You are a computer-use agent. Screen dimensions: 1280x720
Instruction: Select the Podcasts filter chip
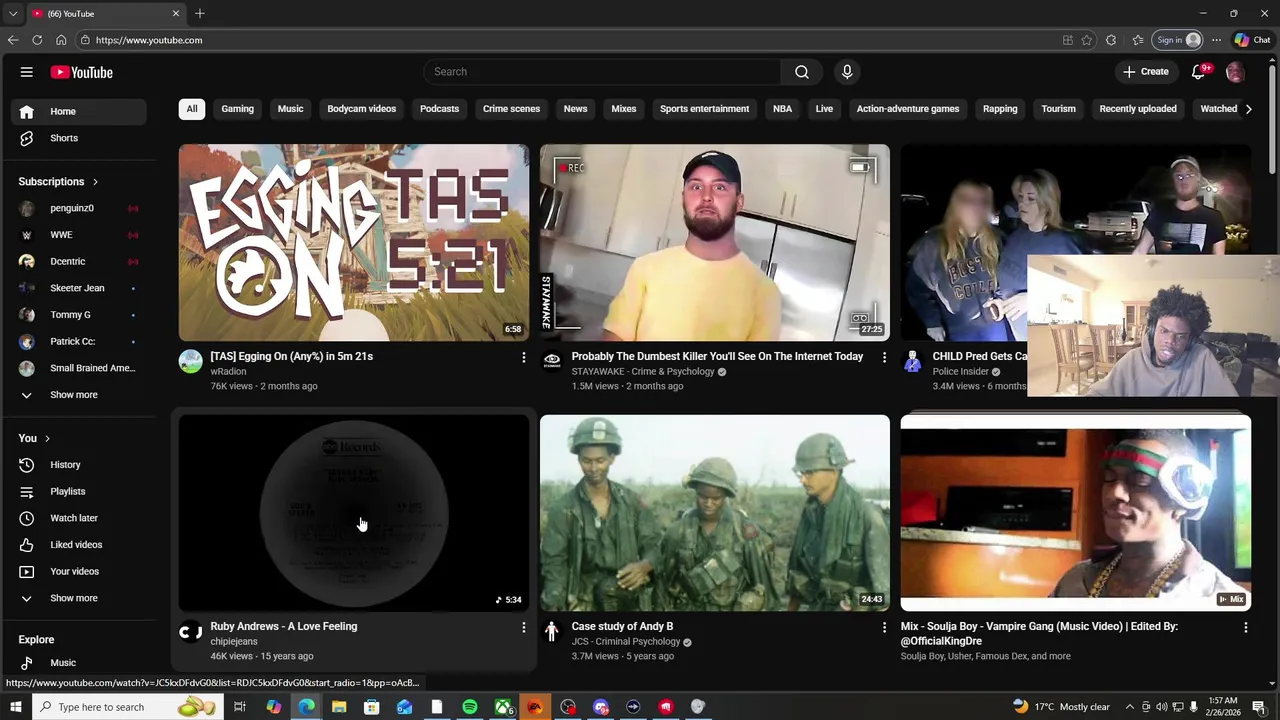pos(440,109)
